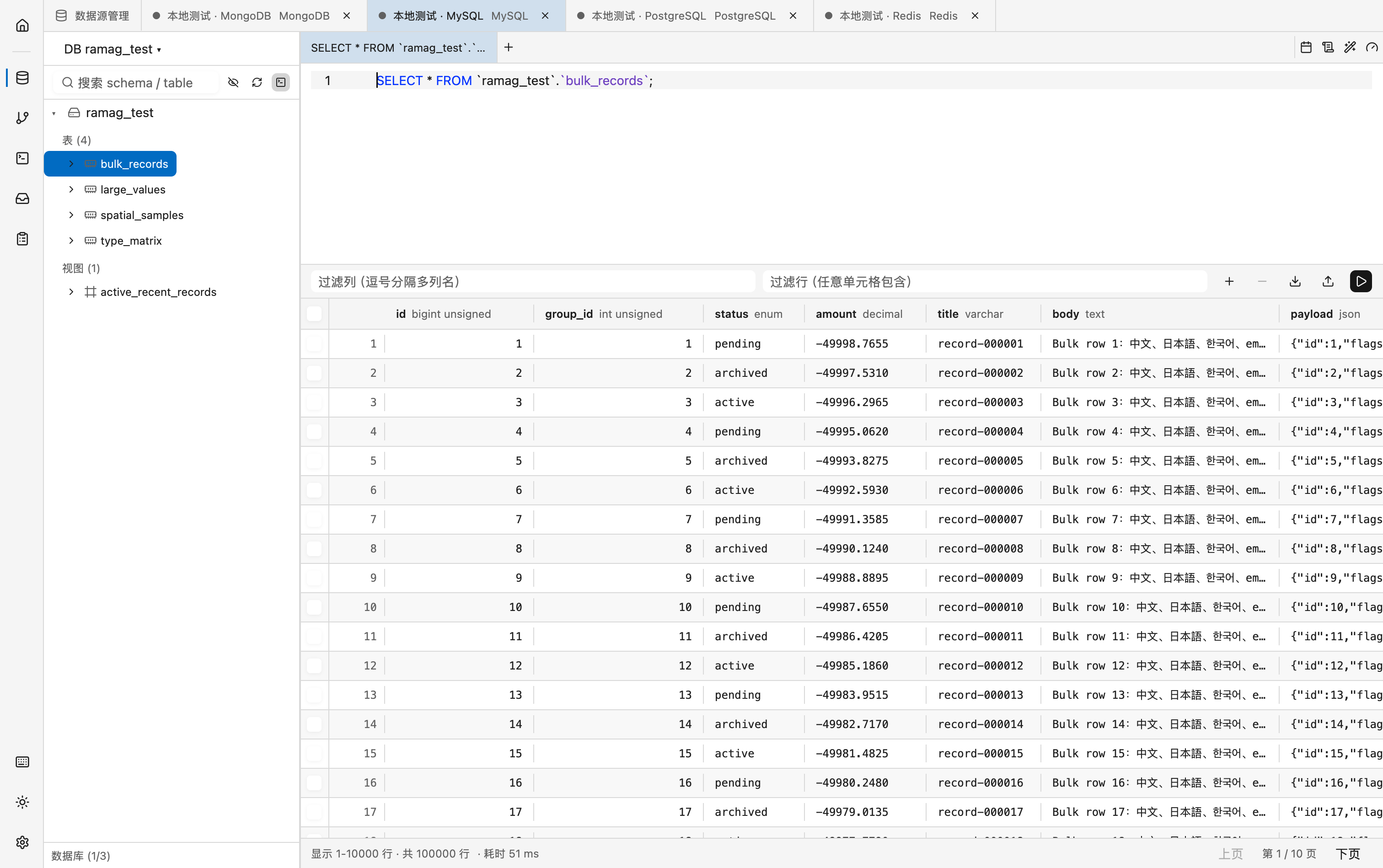Image resolution: width=1383 pixels, height=868 pixels.
Task: Check the checkbox for row 3
Action: pos(314,402)
